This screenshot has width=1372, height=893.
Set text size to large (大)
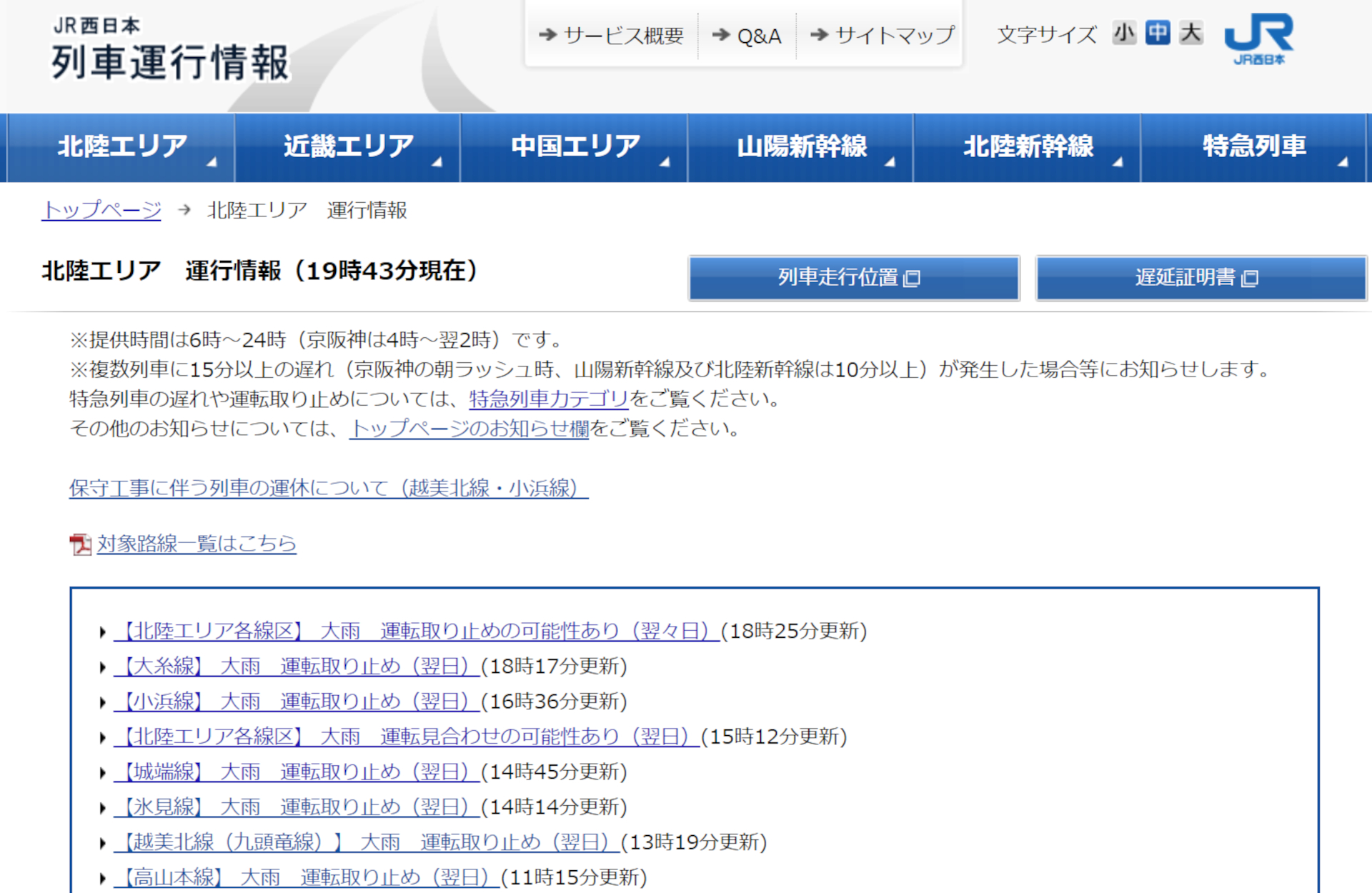click(x=1190, y=33)
